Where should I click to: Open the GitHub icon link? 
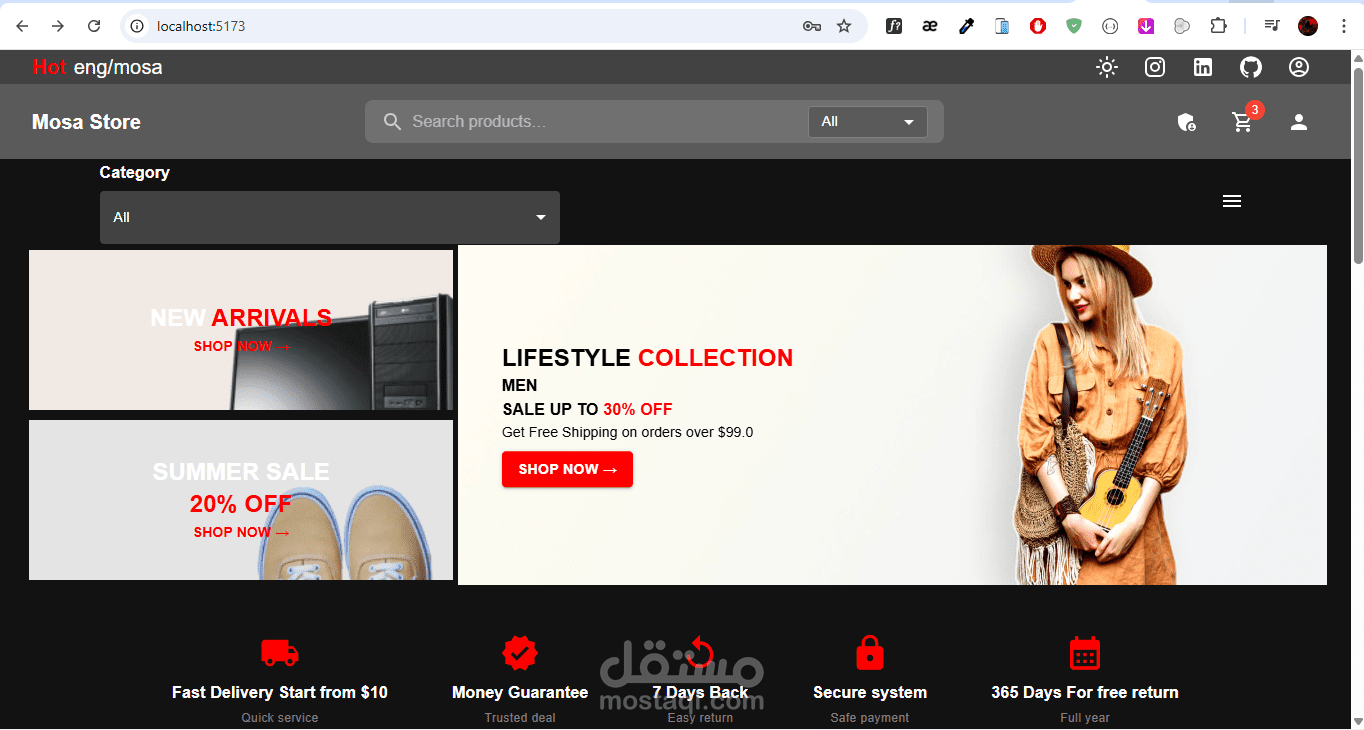[1251, 67]
